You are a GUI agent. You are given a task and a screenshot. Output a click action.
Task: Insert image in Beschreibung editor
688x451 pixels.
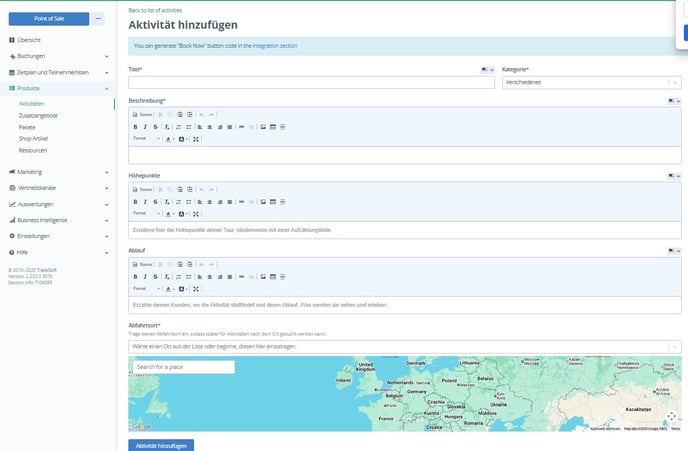(263, 127)
